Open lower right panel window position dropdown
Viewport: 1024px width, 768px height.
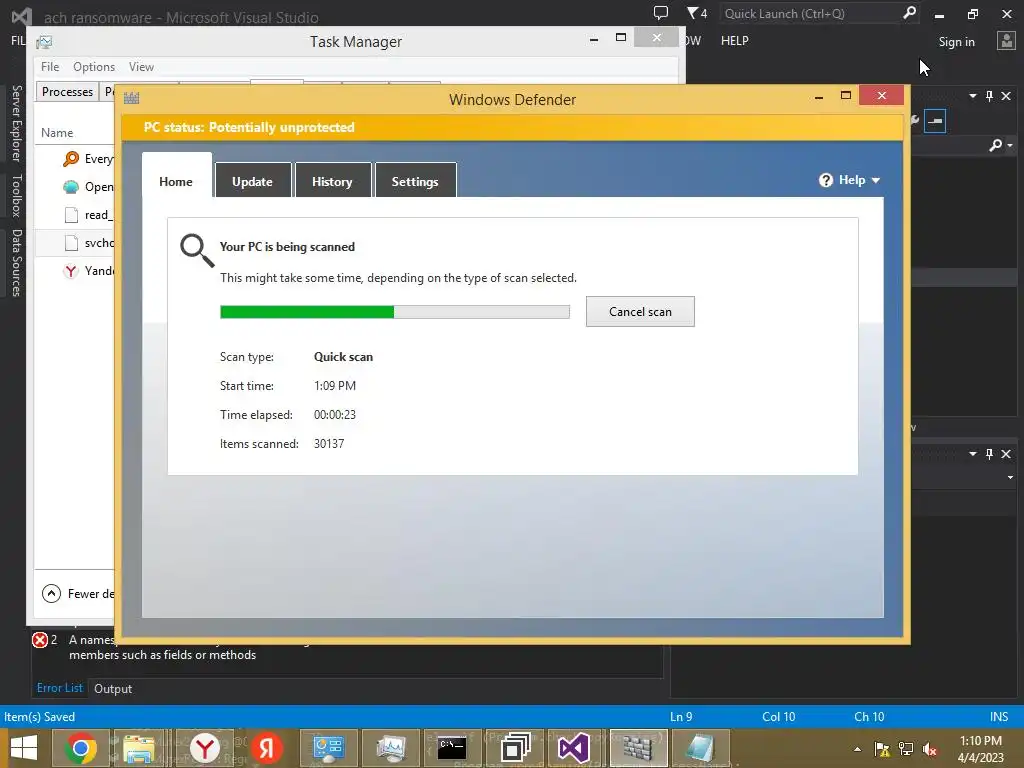(973, 454)
